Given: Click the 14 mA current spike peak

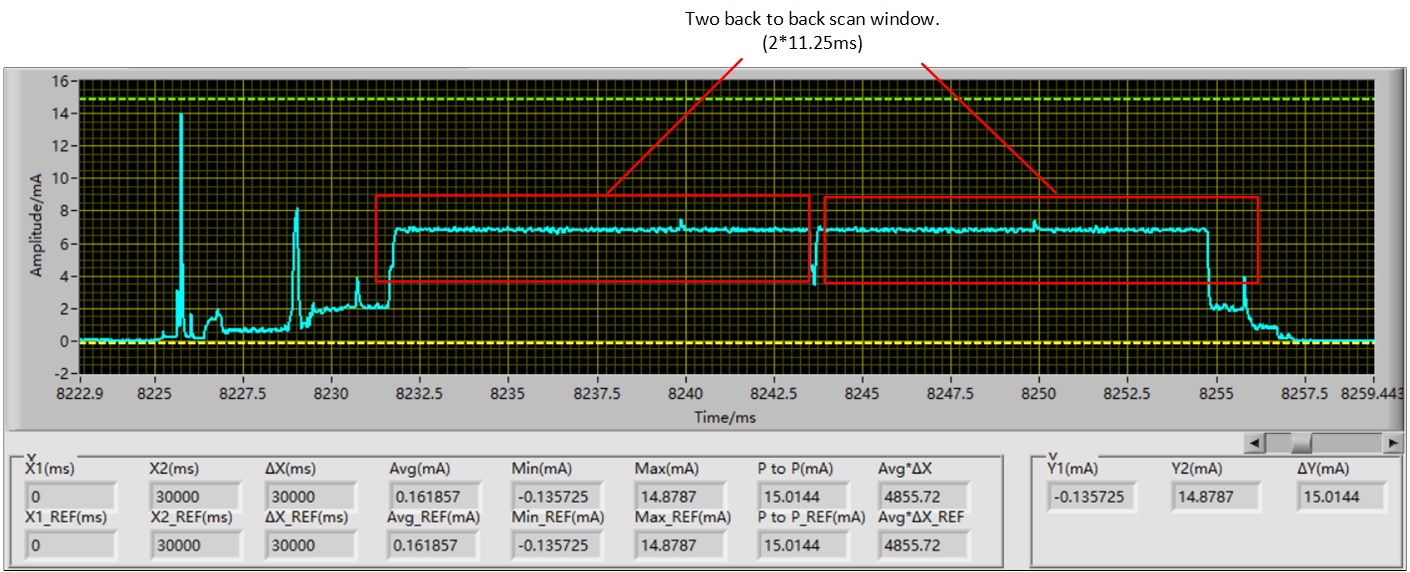Looking at the screenshot, I should (181, 115).
